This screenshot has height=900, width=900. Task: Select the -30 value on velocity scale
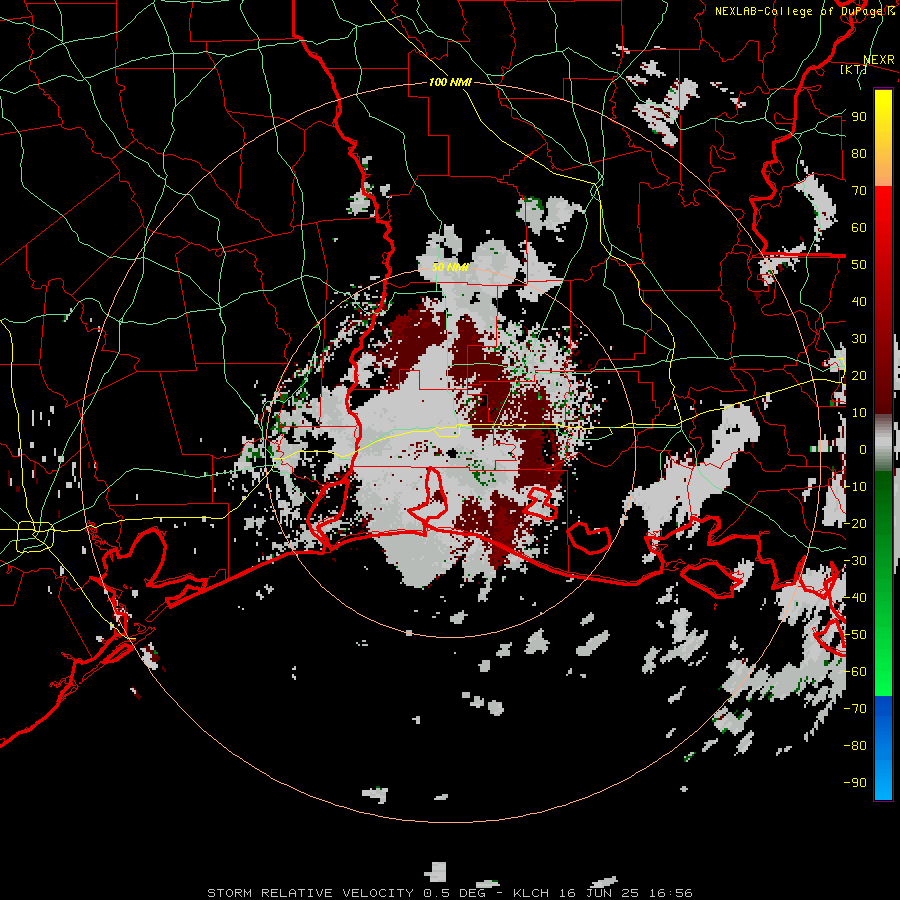tap(855, 561)
